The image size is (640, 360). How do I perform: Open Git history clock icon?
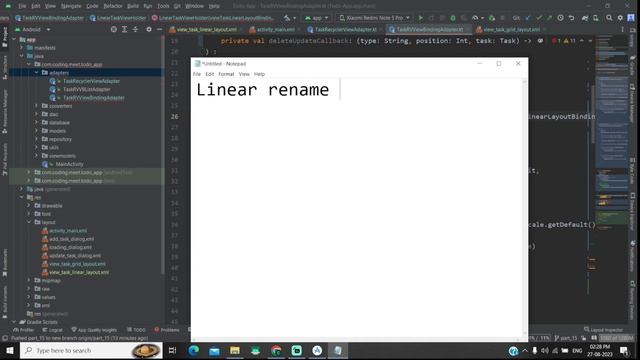pyautogui.click(x=560, y=18)
